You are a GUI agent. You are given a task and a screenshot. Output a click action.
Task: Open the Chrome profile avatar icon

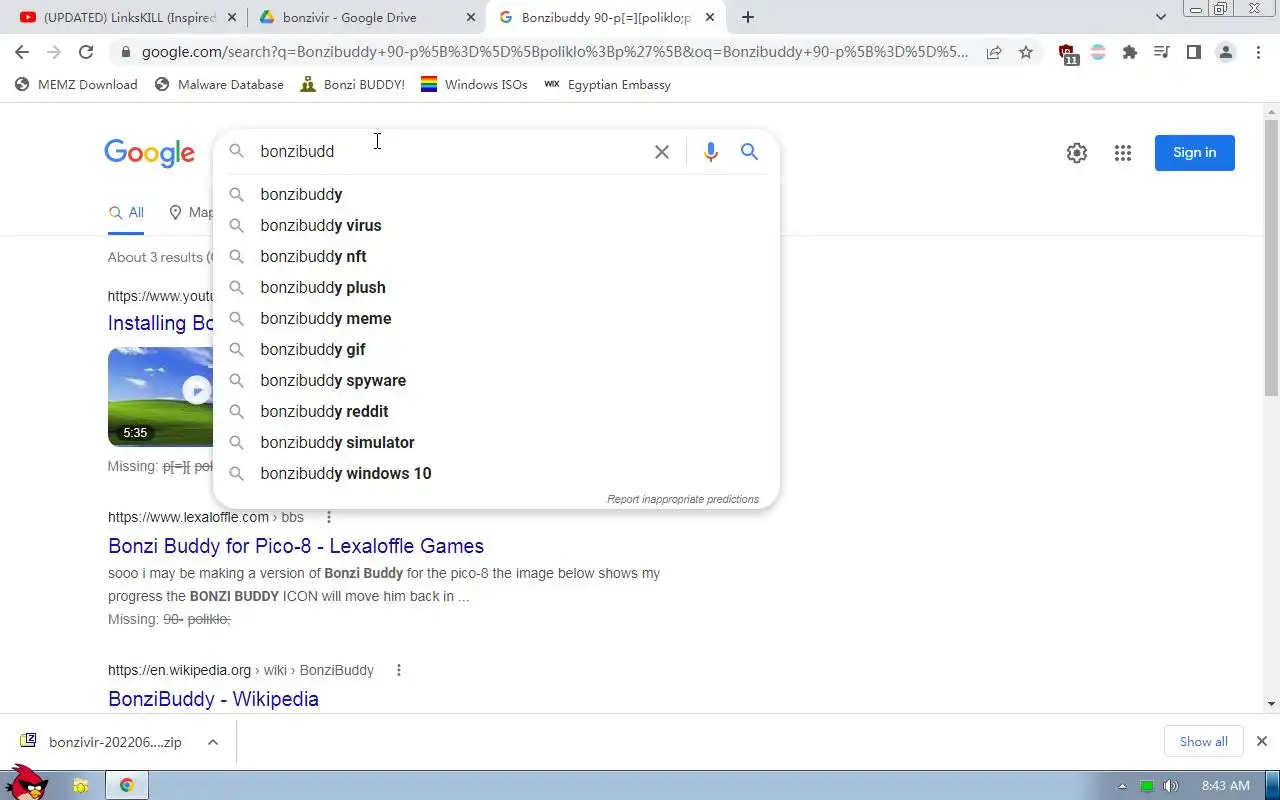[1226, 53]
